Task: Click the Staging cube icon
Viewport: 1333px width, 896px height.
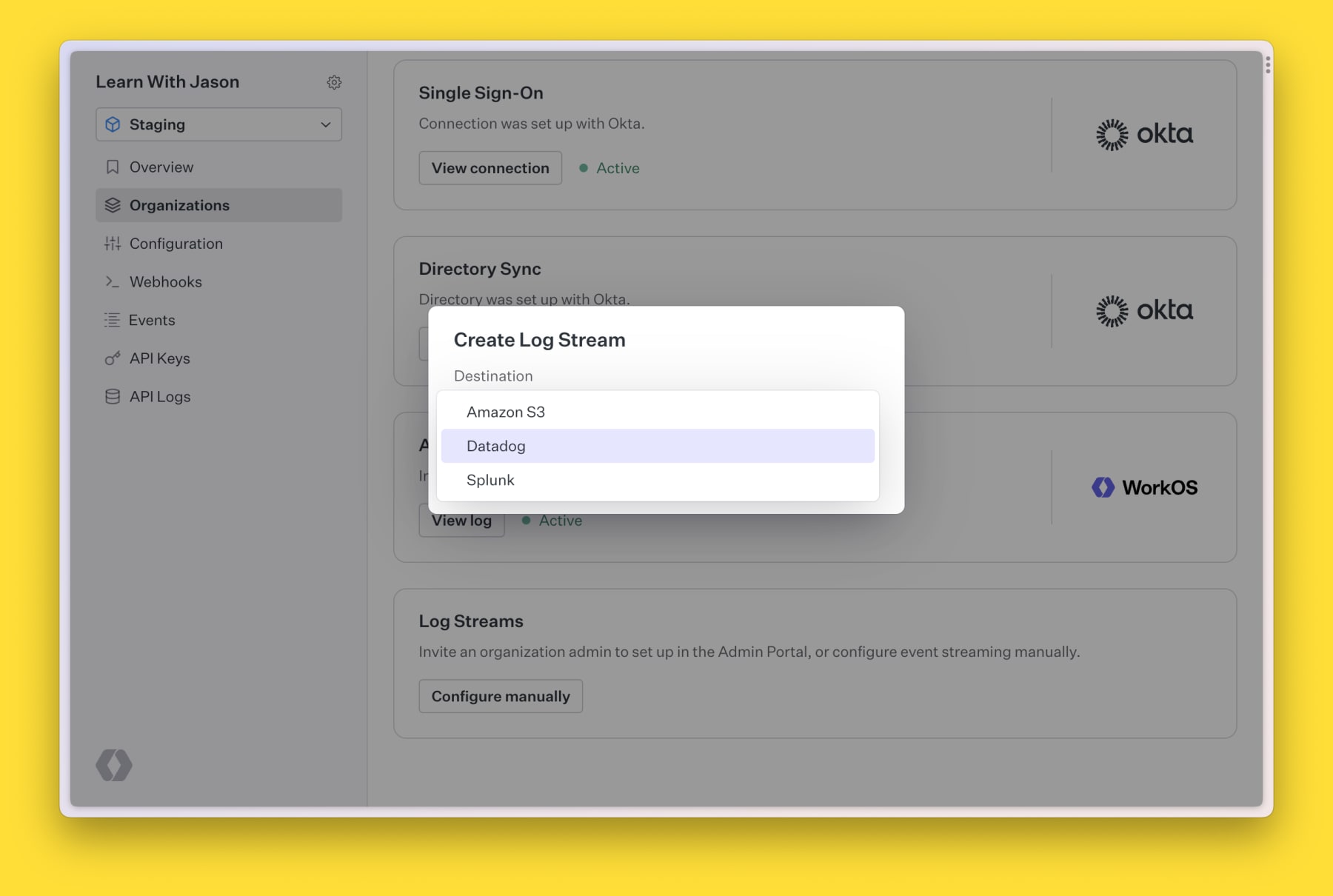Action: tap(113, 124)
